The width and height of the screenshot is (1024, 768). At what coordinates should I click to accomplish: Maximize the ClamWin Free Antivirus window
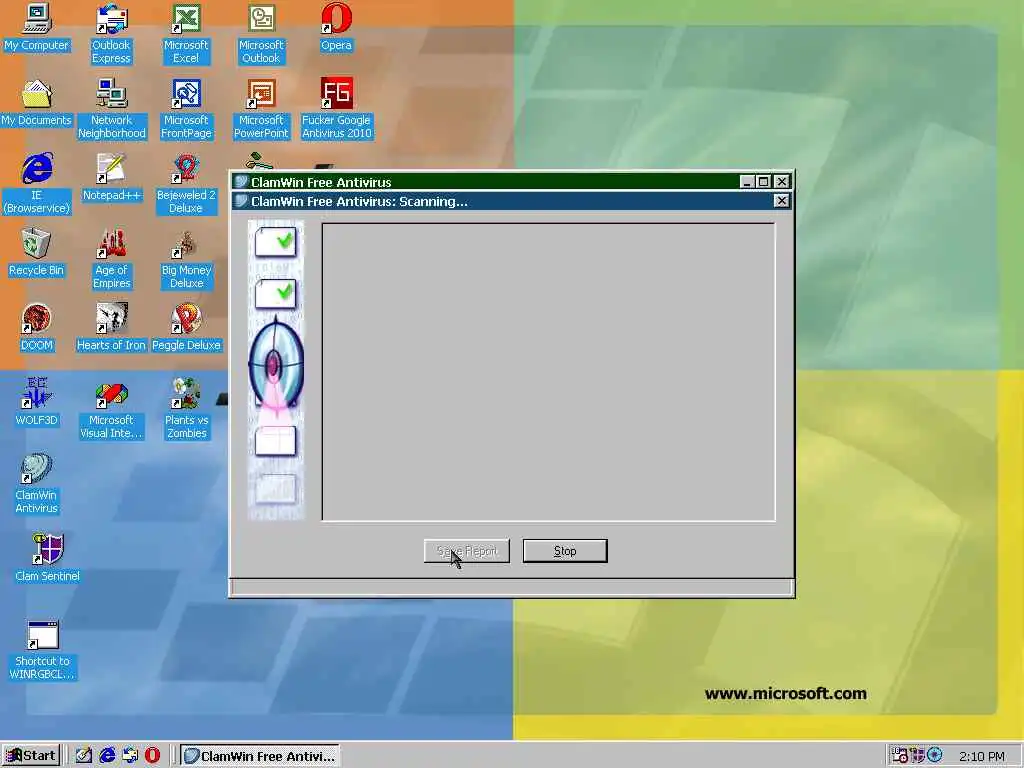pyautogui.click(x=763, y=182)
